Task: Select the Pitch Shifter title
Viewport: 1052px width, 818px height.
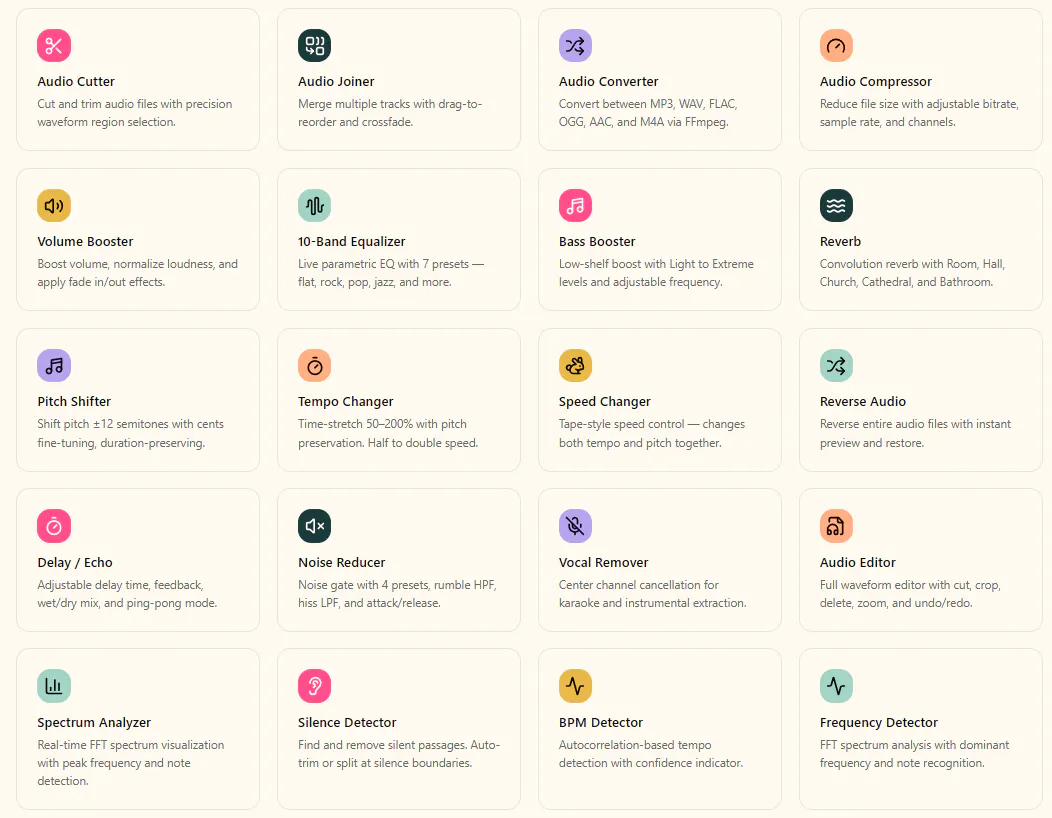Action: pos(74,401)
